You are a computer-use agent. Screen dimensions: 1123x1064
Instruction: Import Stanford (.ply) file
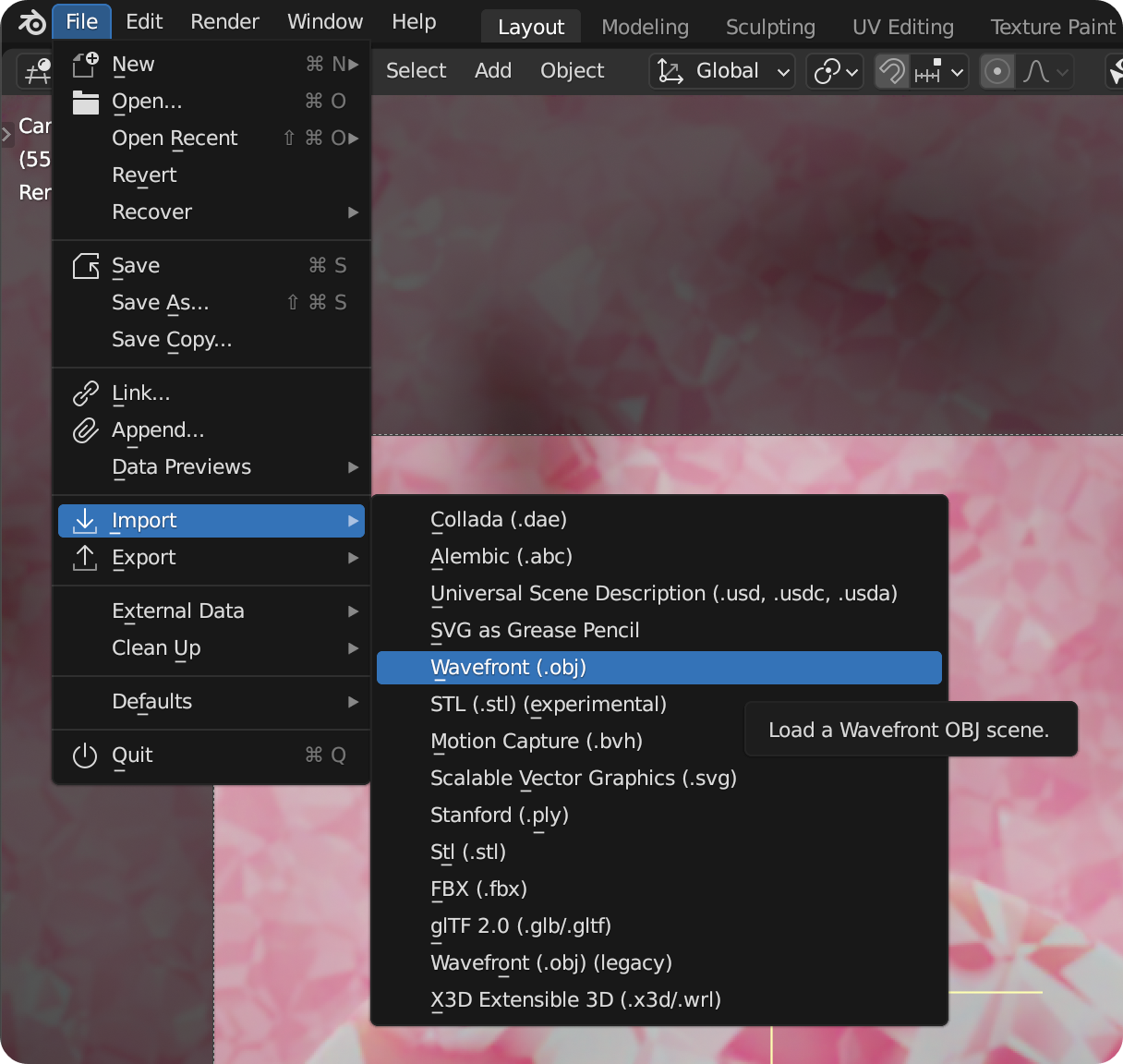tap(659, 816)
